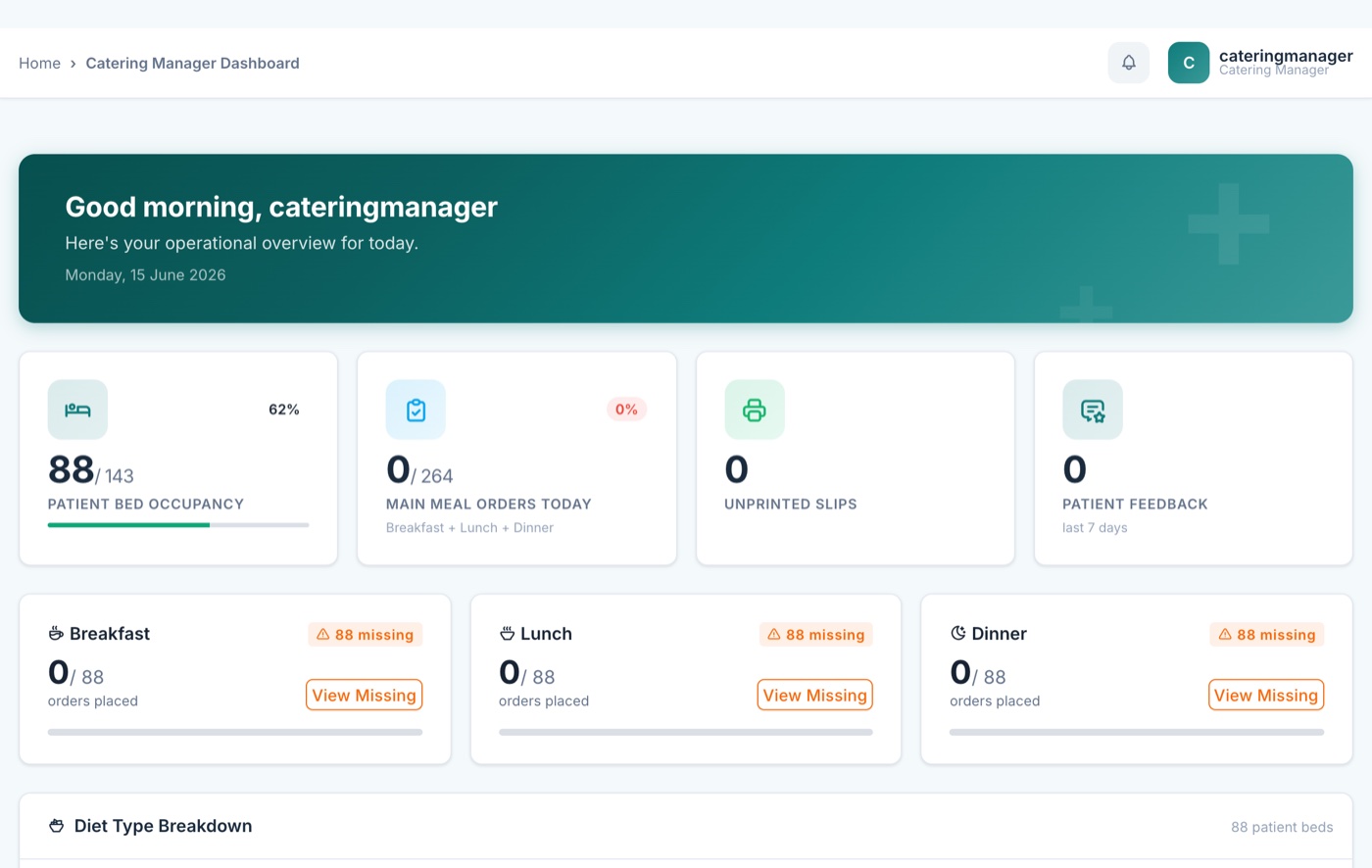This screenshot has height=868, width=1372.
Task: Click the Diet Type Breakdown header icon
Action: 57,826
